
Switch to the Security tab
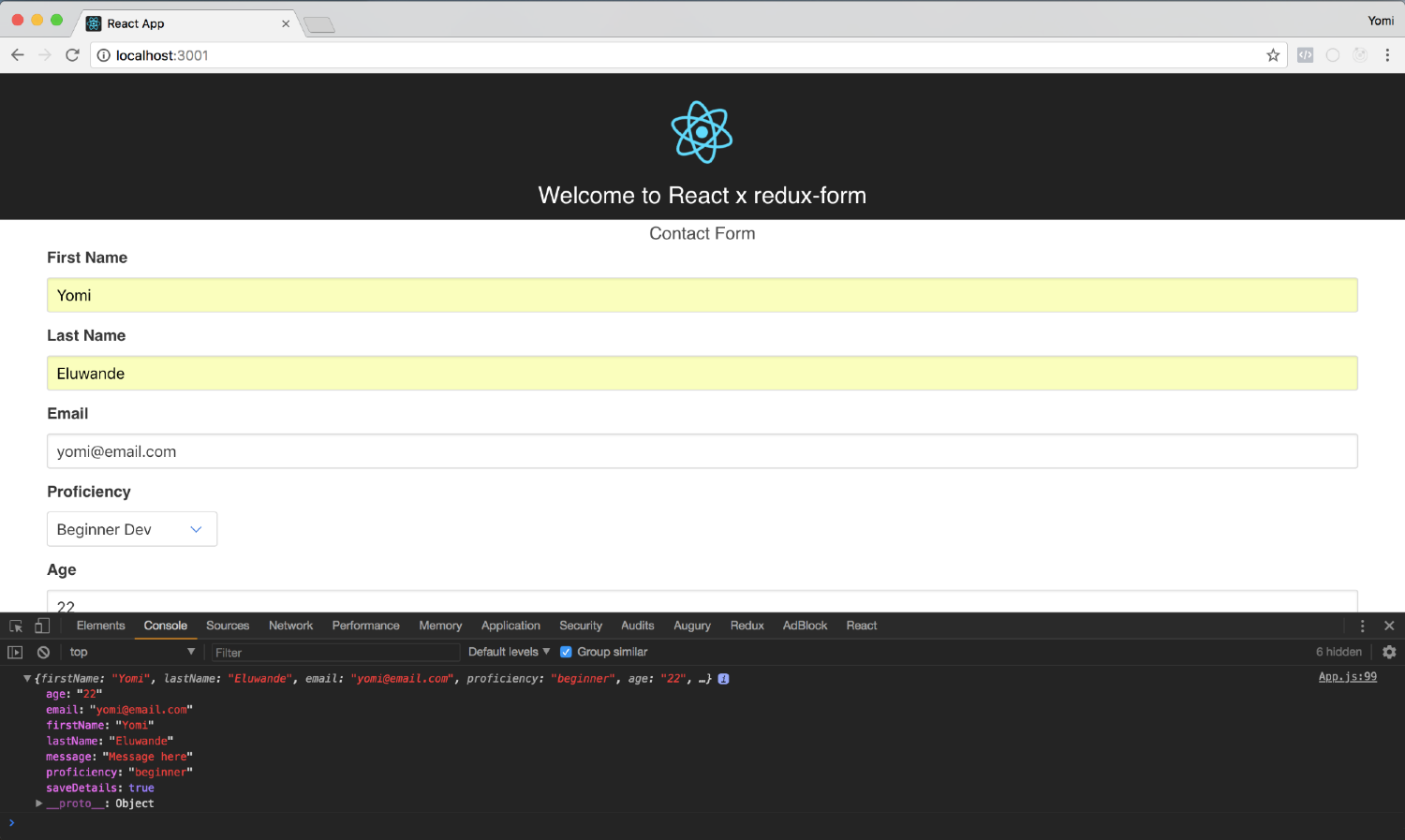(x=581, y=626)
